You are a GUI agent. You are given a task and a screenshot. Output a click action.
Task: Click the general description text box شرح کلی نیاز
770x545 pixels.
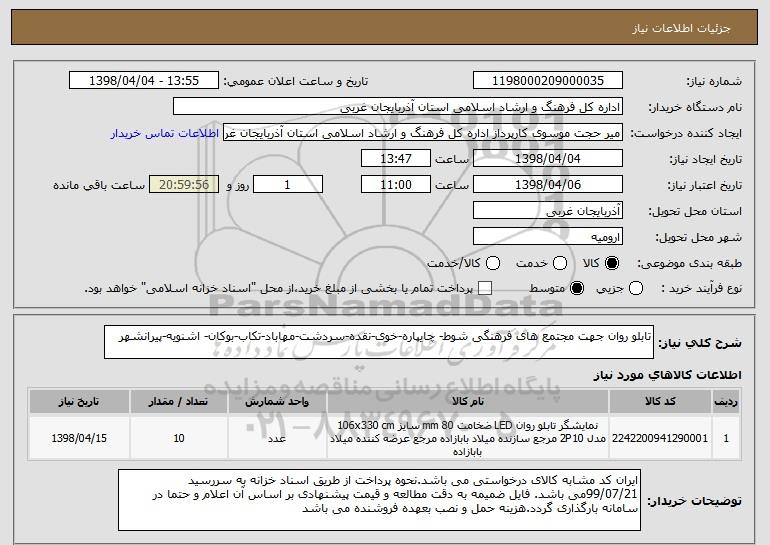pos(379,342)
